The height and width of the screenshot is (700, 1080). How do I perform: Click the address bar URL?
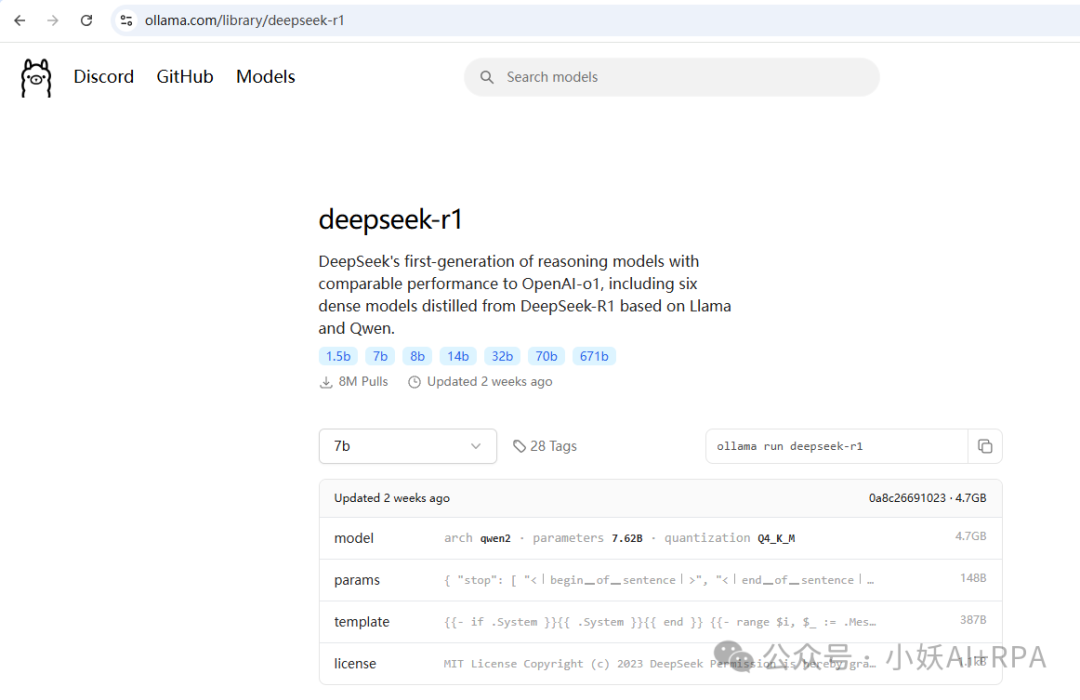pyautogui.click(x=245, y=21)
